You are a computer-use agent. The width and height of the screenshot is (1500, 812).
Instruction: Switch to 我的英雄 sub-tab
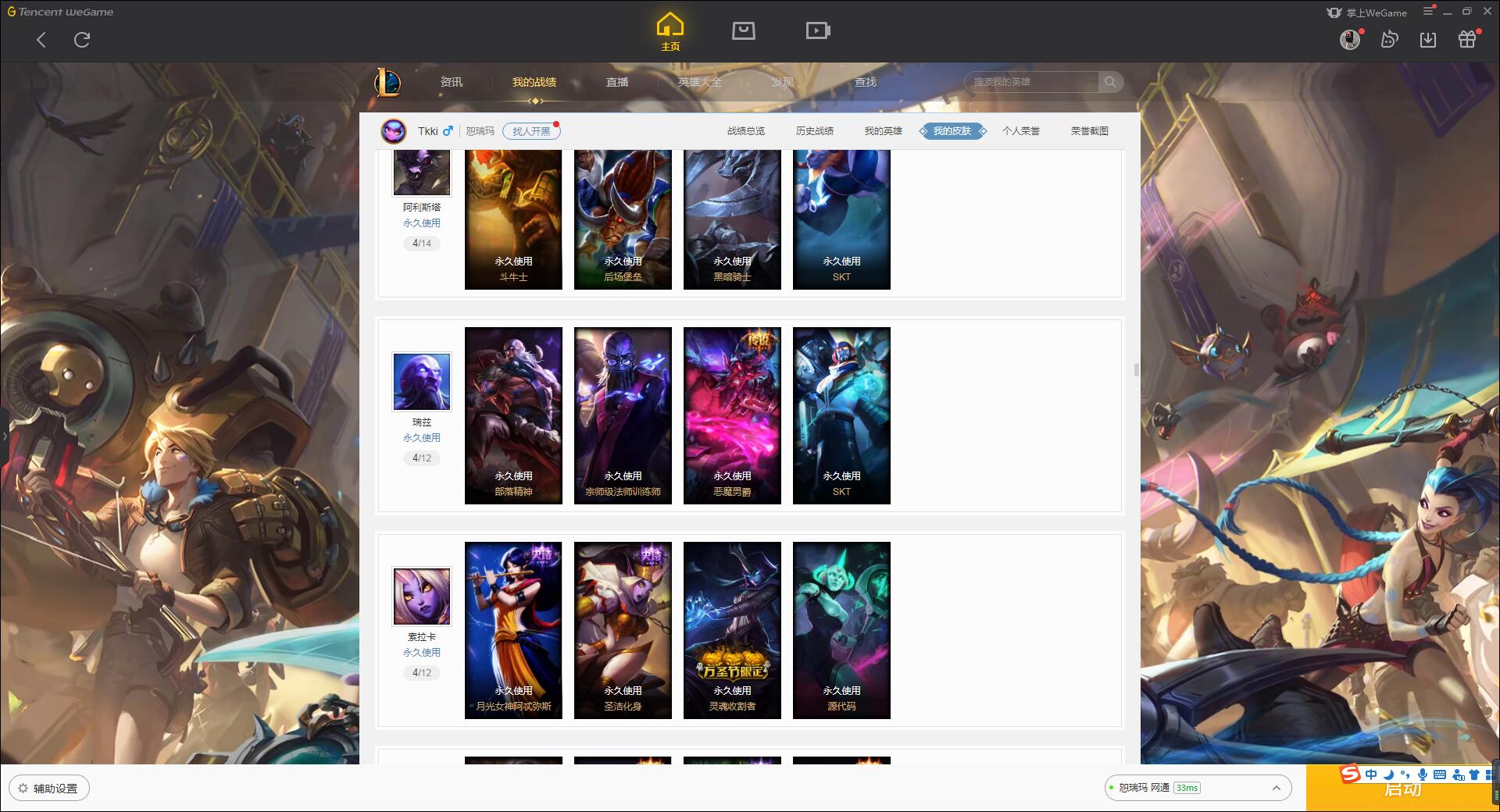pyautogui.click(x=884, y=131)
